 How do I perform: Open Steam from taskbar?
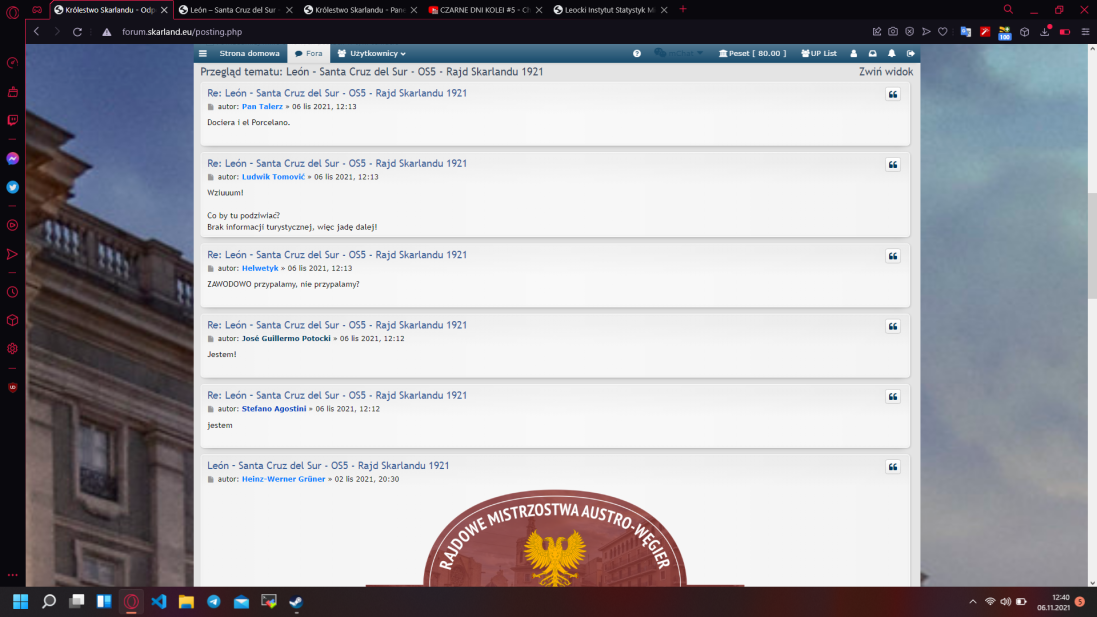[296, 602]
